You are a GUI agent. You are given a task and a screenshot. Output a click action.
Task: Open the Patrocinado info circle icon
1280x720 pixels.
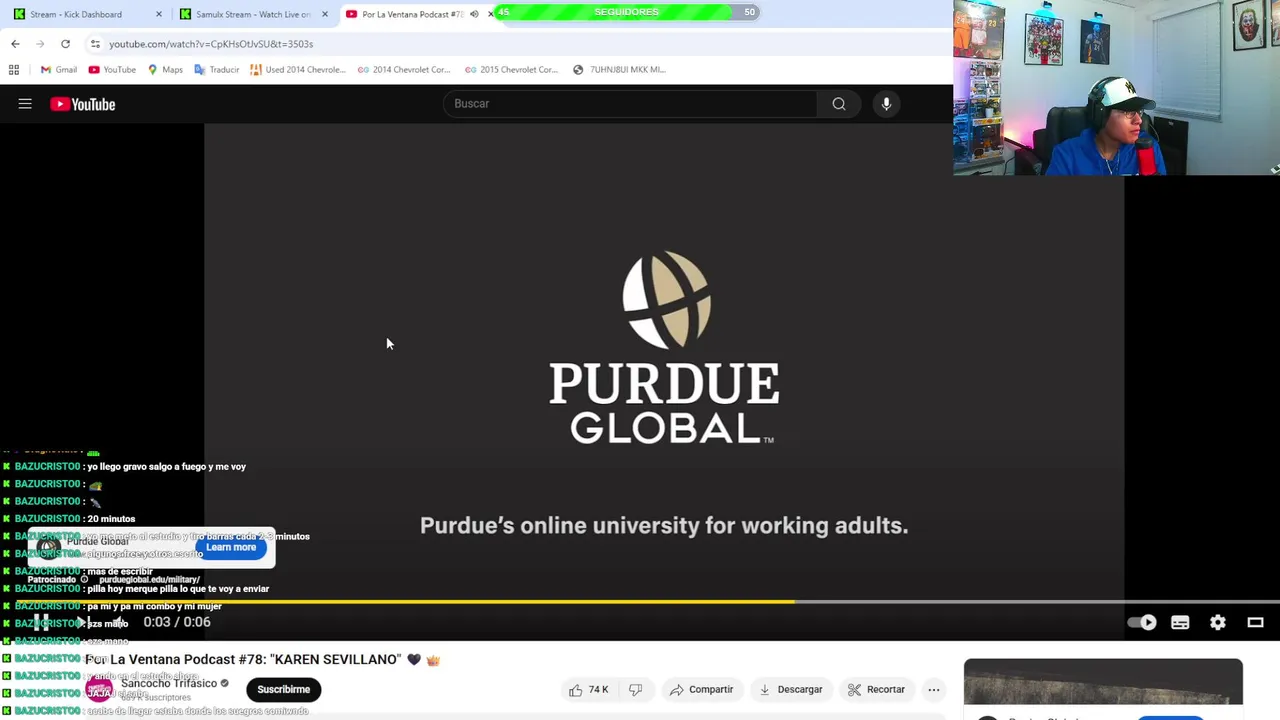pyautogui.click(x=84, y=579)
